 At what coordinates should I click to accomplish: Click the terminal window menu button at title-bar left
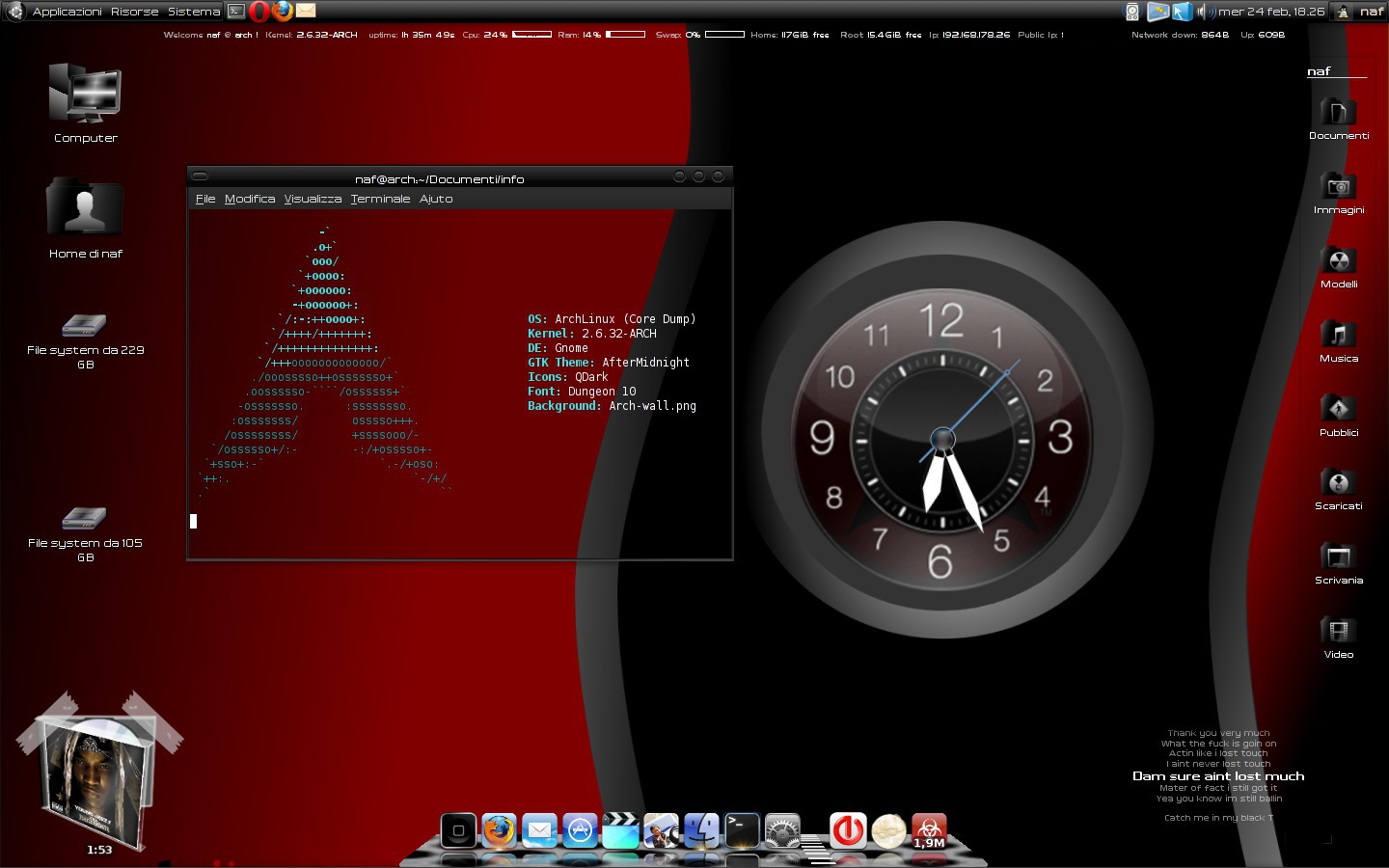coord(200,176)
